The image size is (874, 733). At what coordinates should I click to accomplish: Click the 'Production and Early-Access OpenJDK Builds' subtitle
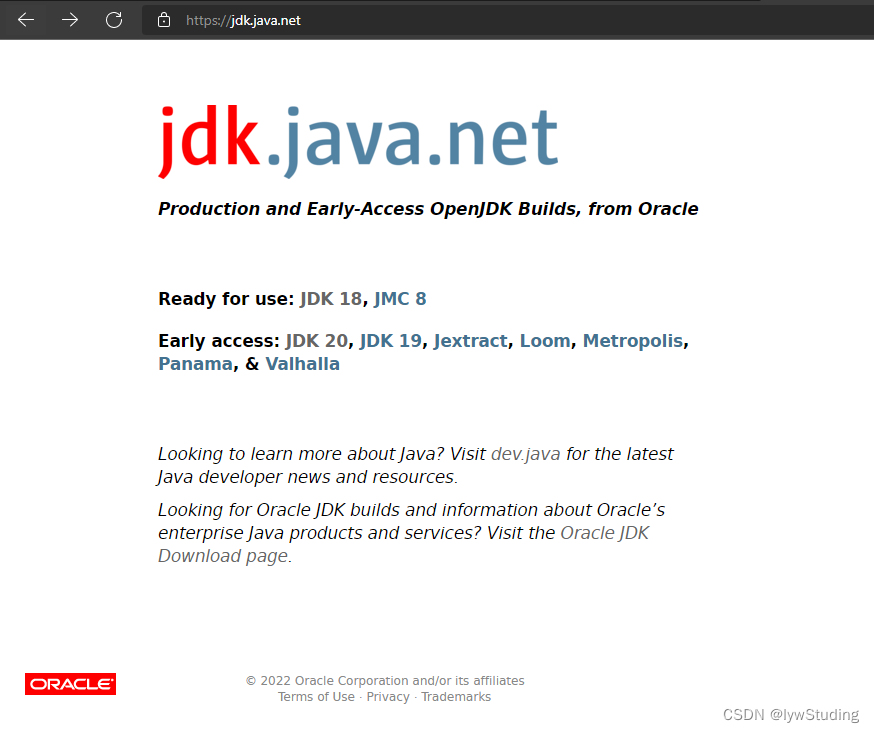pyautogui.click(x=428, y=208)
